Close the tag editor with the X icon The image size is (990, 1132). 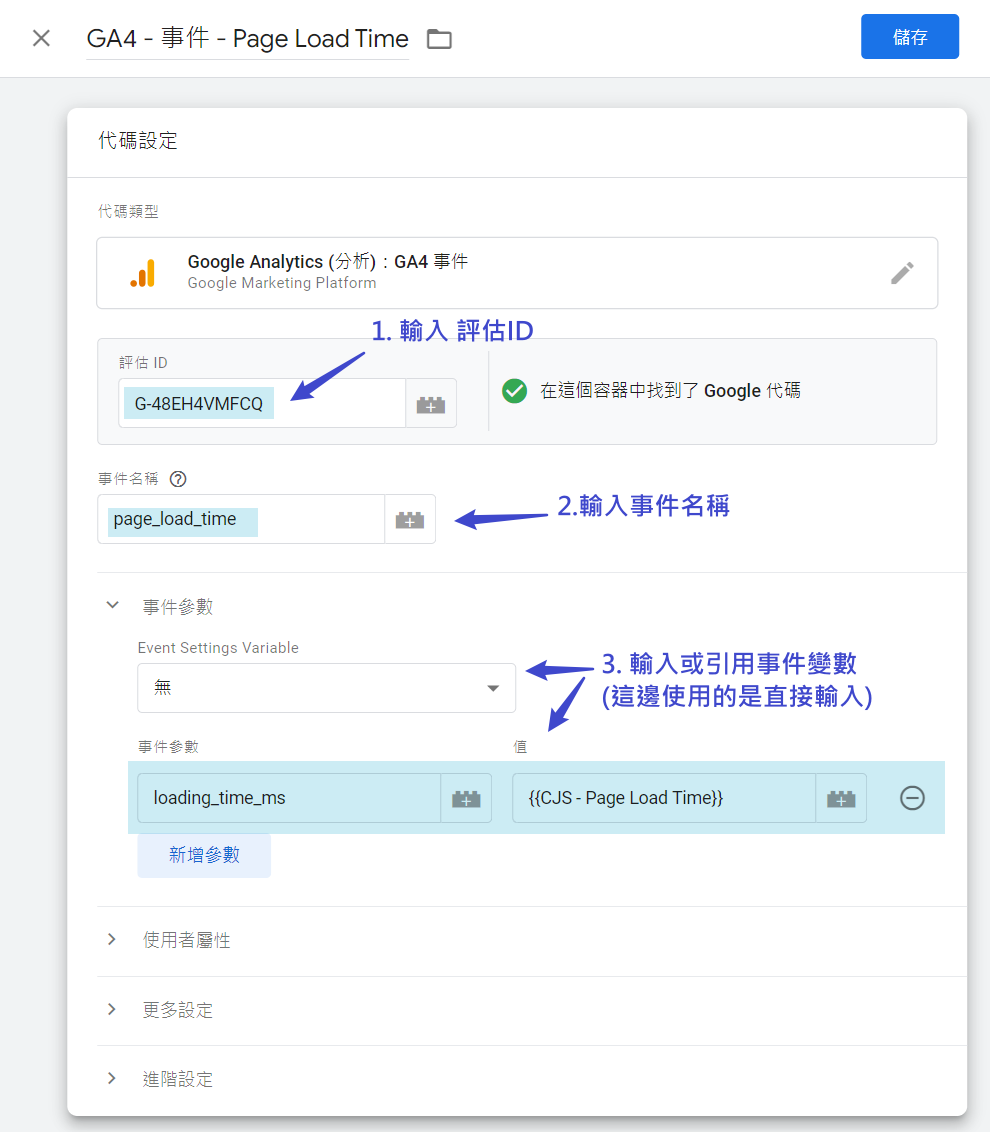coord(41,38)
